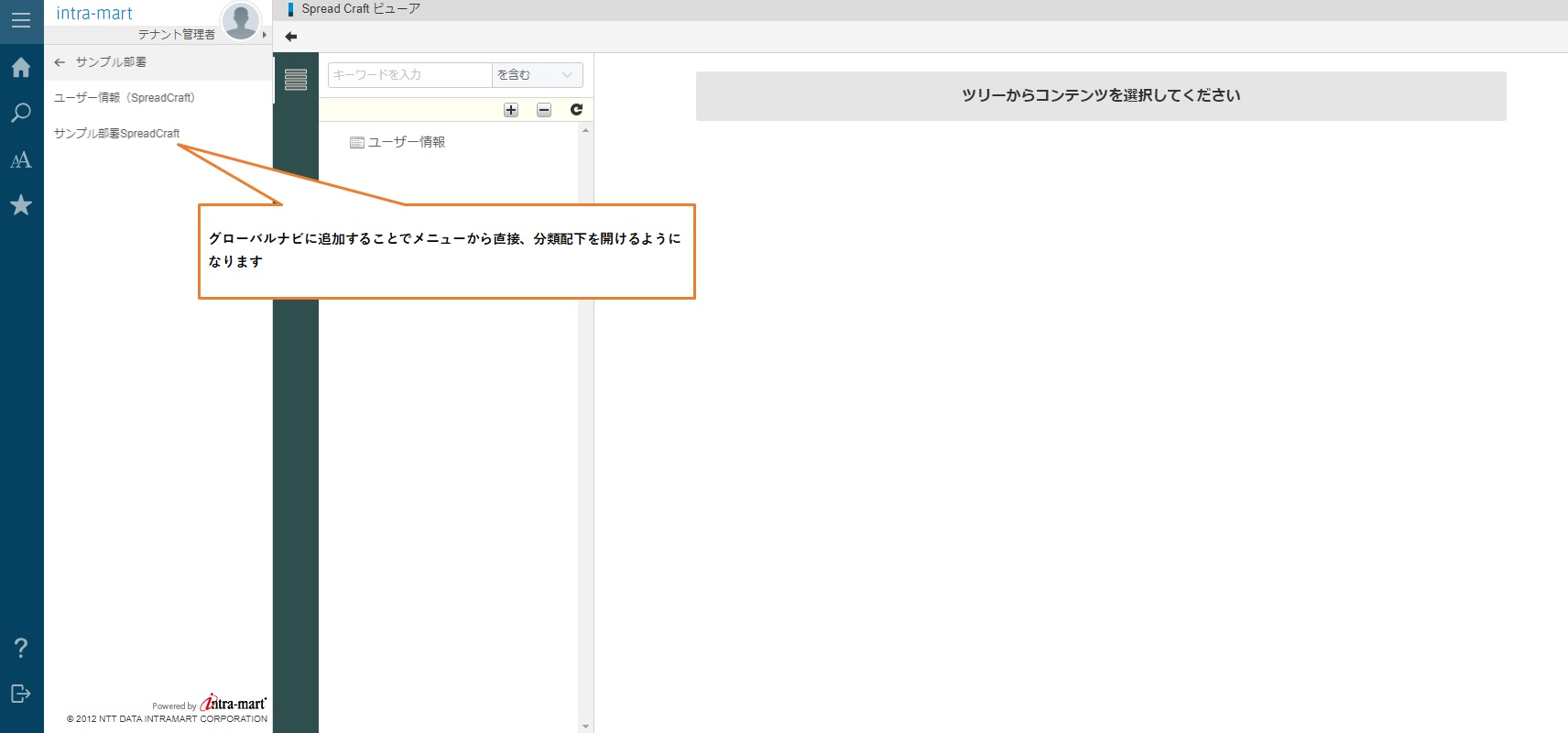1568x733 pixels.
Task: Open the hamburger menu at top left
Action: click(21, 20)
